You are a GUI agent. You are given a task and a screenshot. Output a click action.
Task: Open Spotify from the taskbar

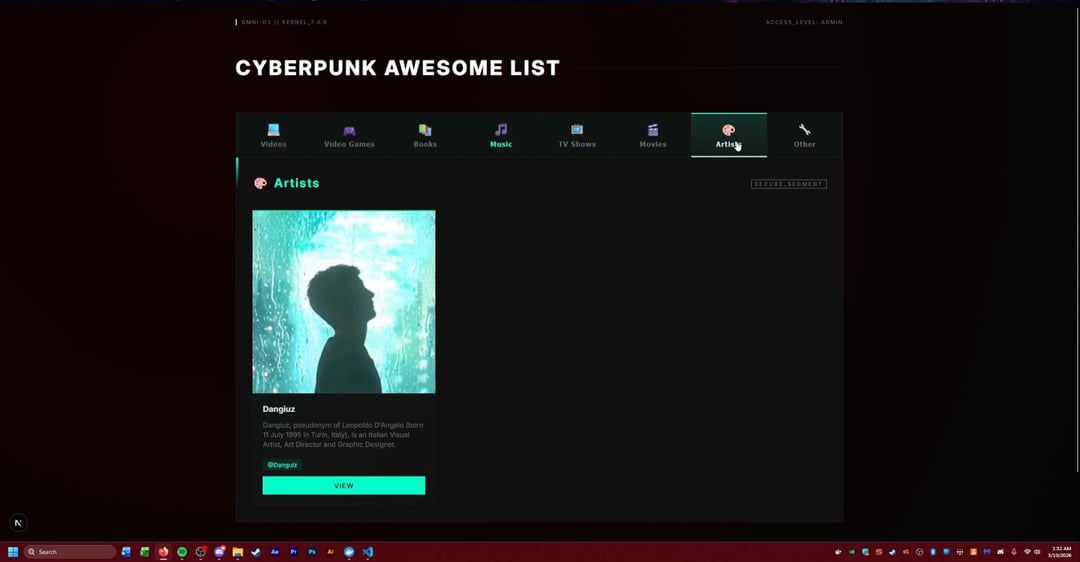click(182, 552)
